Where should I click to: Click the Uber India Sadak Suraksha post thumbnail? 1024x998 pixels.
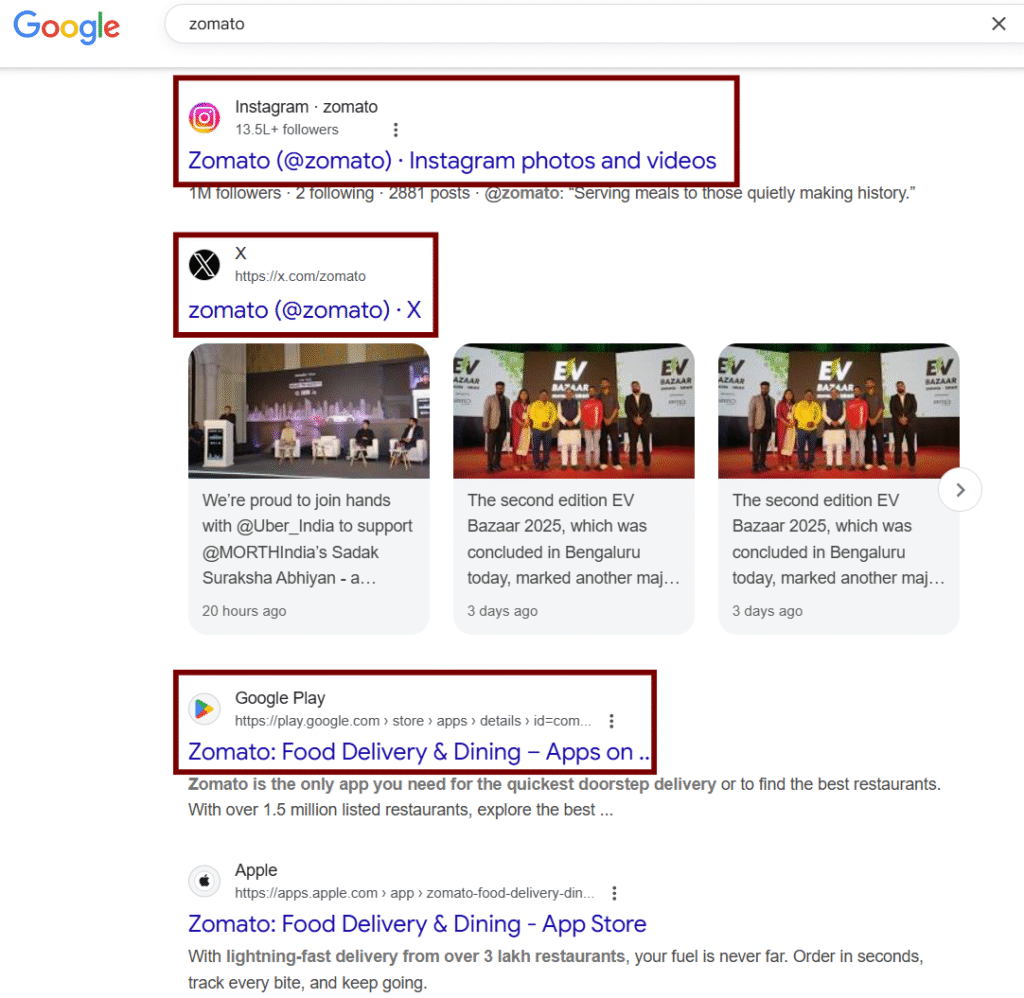(x=308, y=410)
